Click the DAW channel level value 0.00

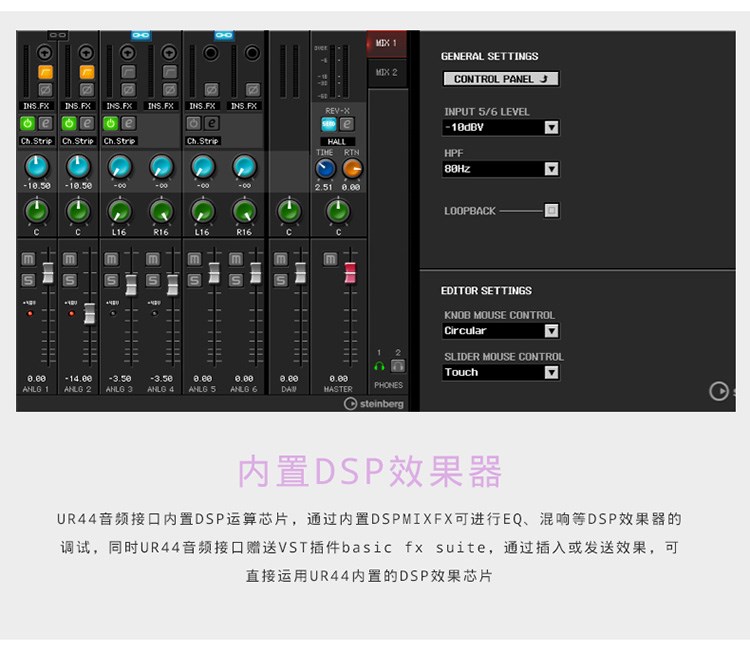point(289,378)
